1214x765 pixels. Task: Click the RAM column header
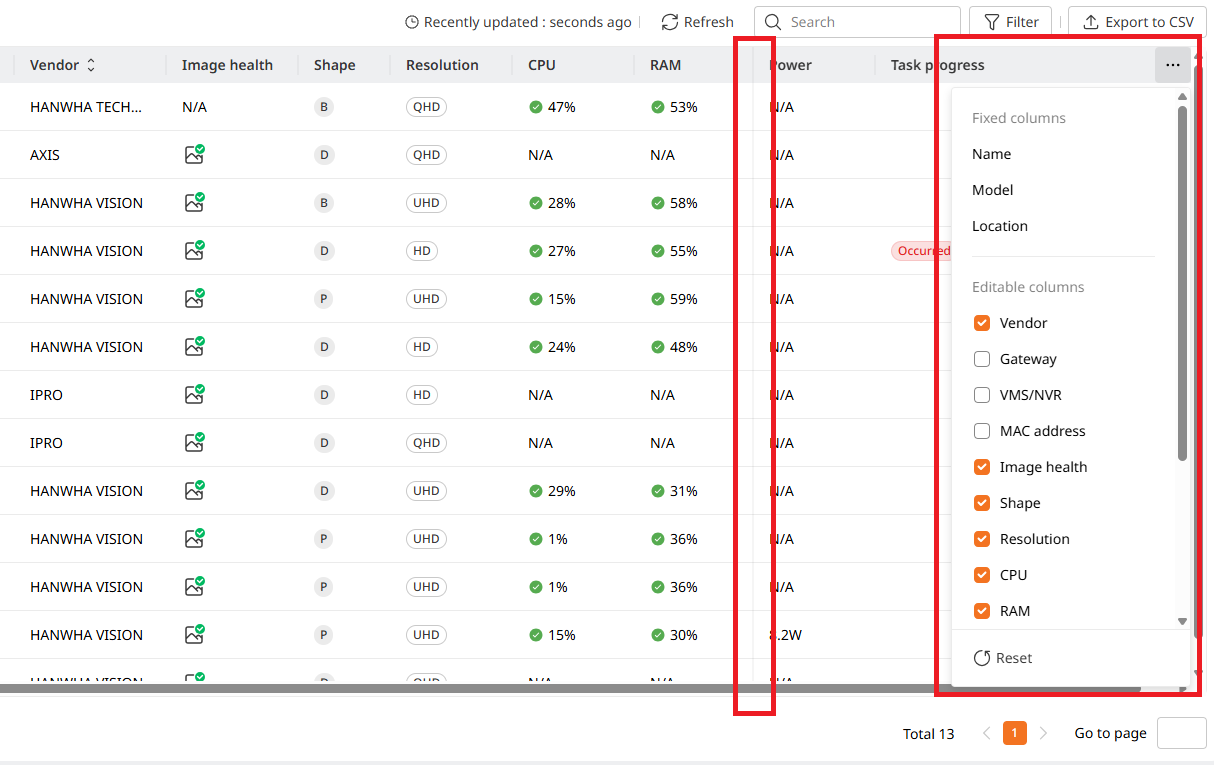(665, 65)
